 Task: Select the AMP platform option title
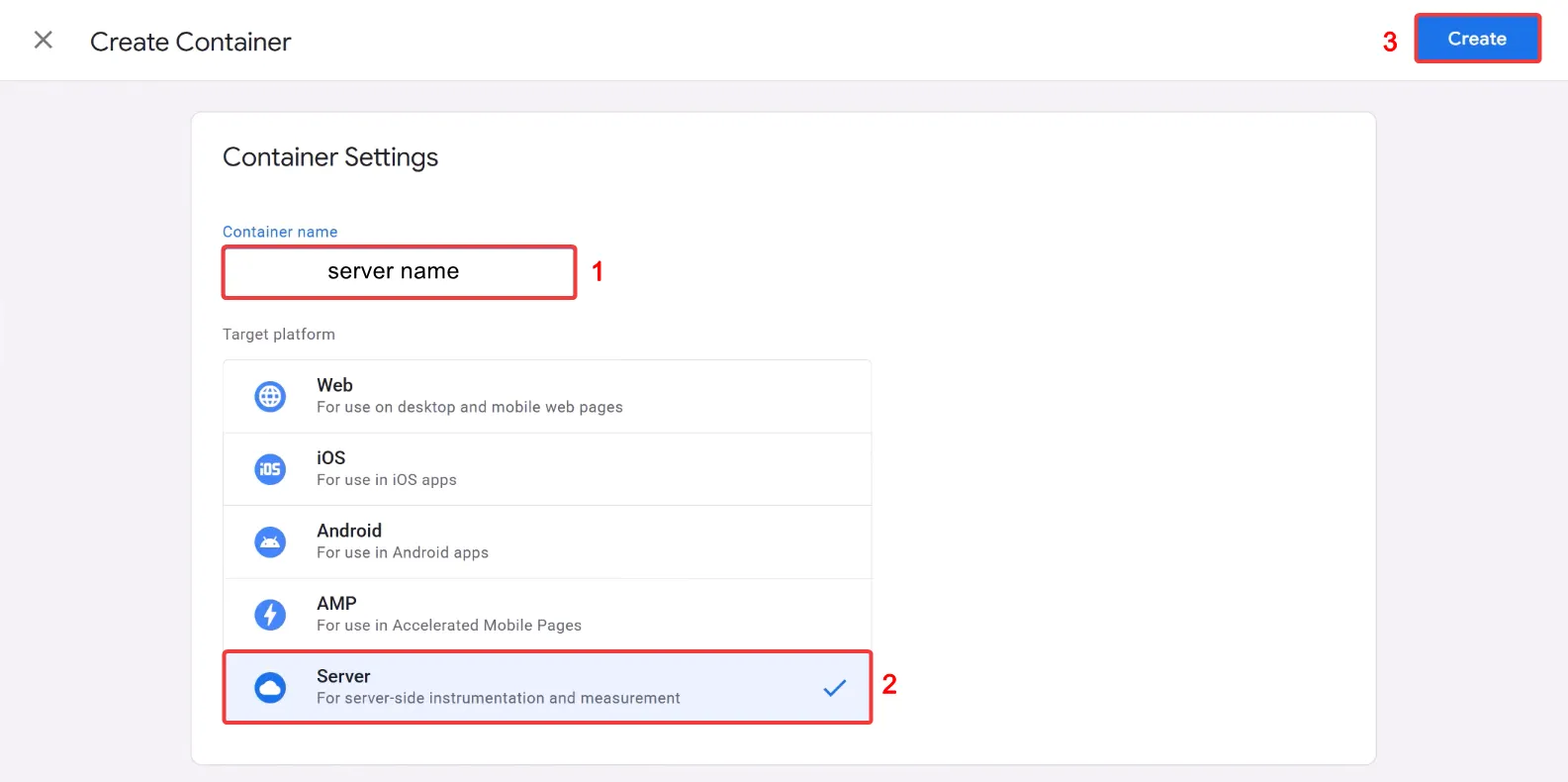click(336, 603)
